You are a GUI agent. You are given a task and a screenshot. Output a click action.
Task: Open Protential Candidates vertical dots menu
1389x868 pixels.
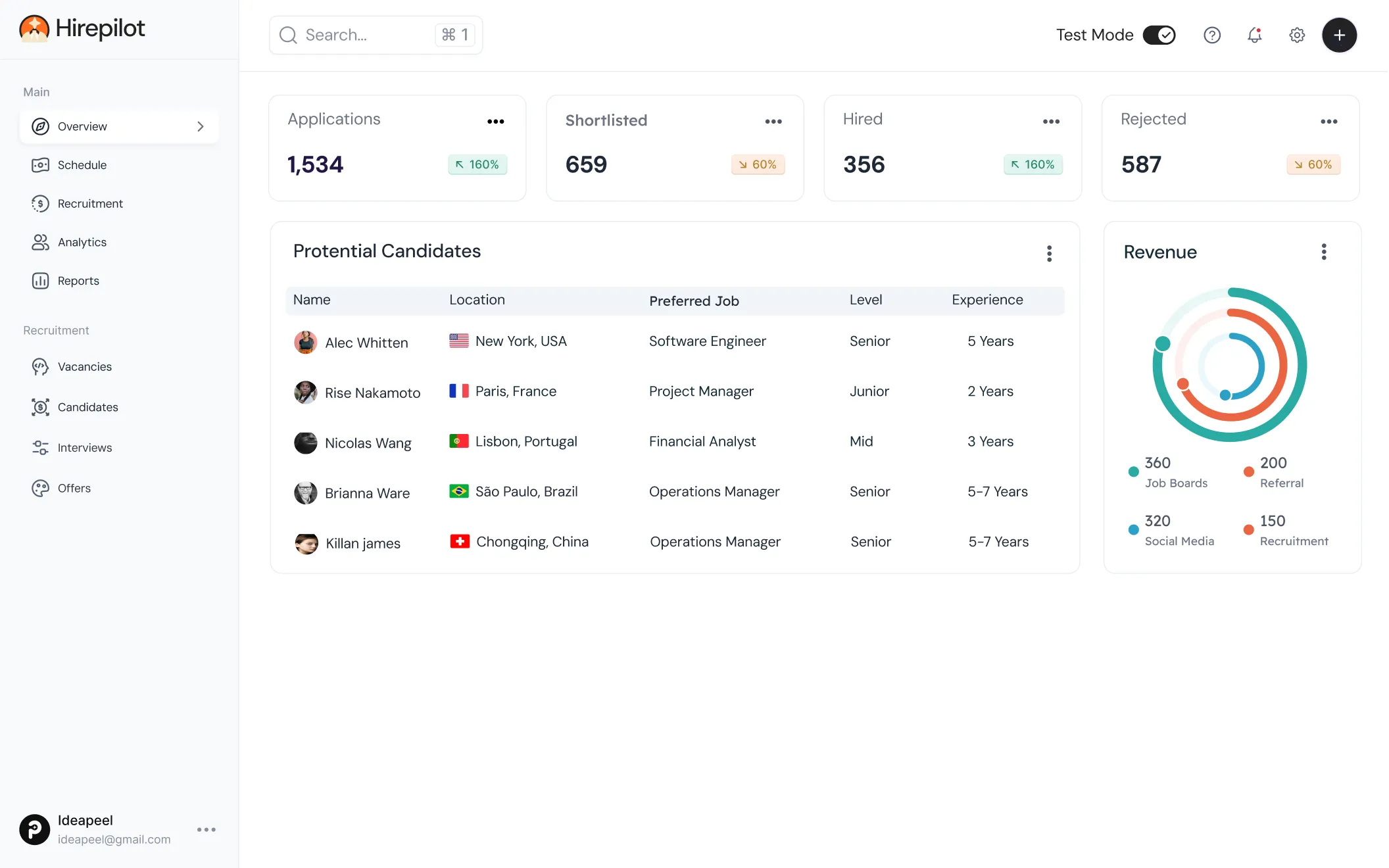[1049, 254]
